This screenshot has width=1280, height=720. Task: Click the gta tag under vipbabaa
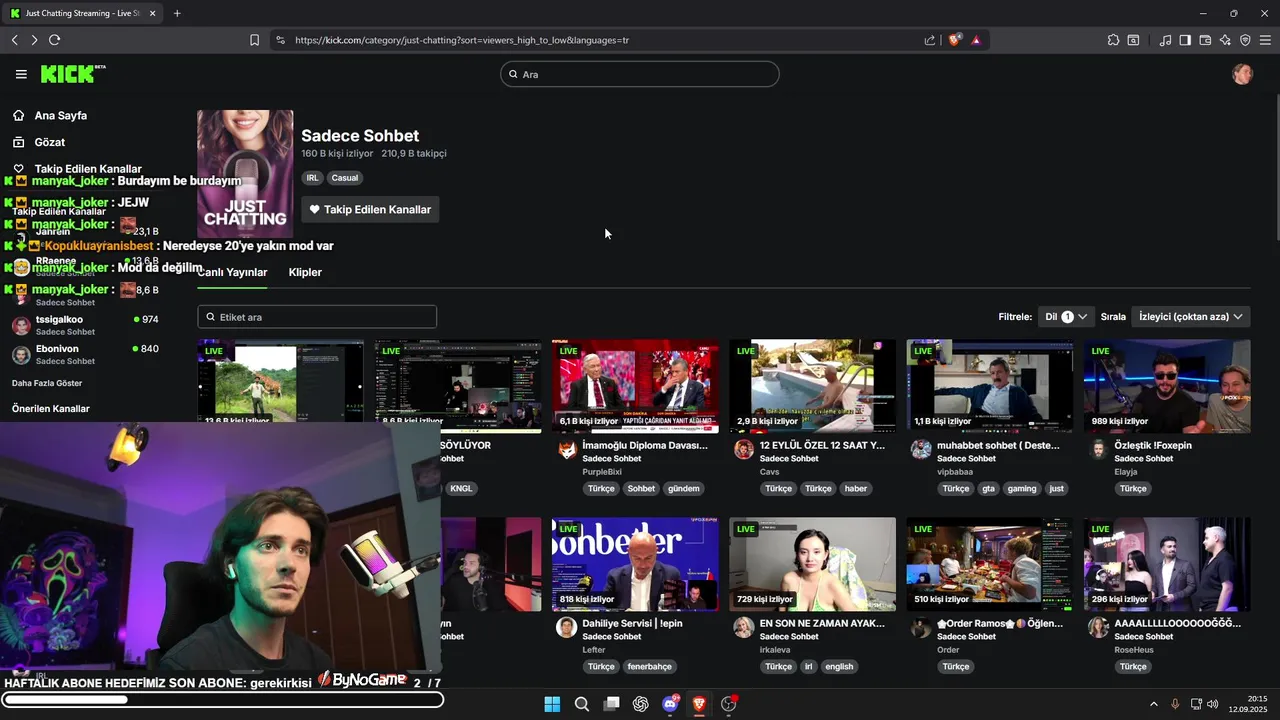tap(988, 489)
